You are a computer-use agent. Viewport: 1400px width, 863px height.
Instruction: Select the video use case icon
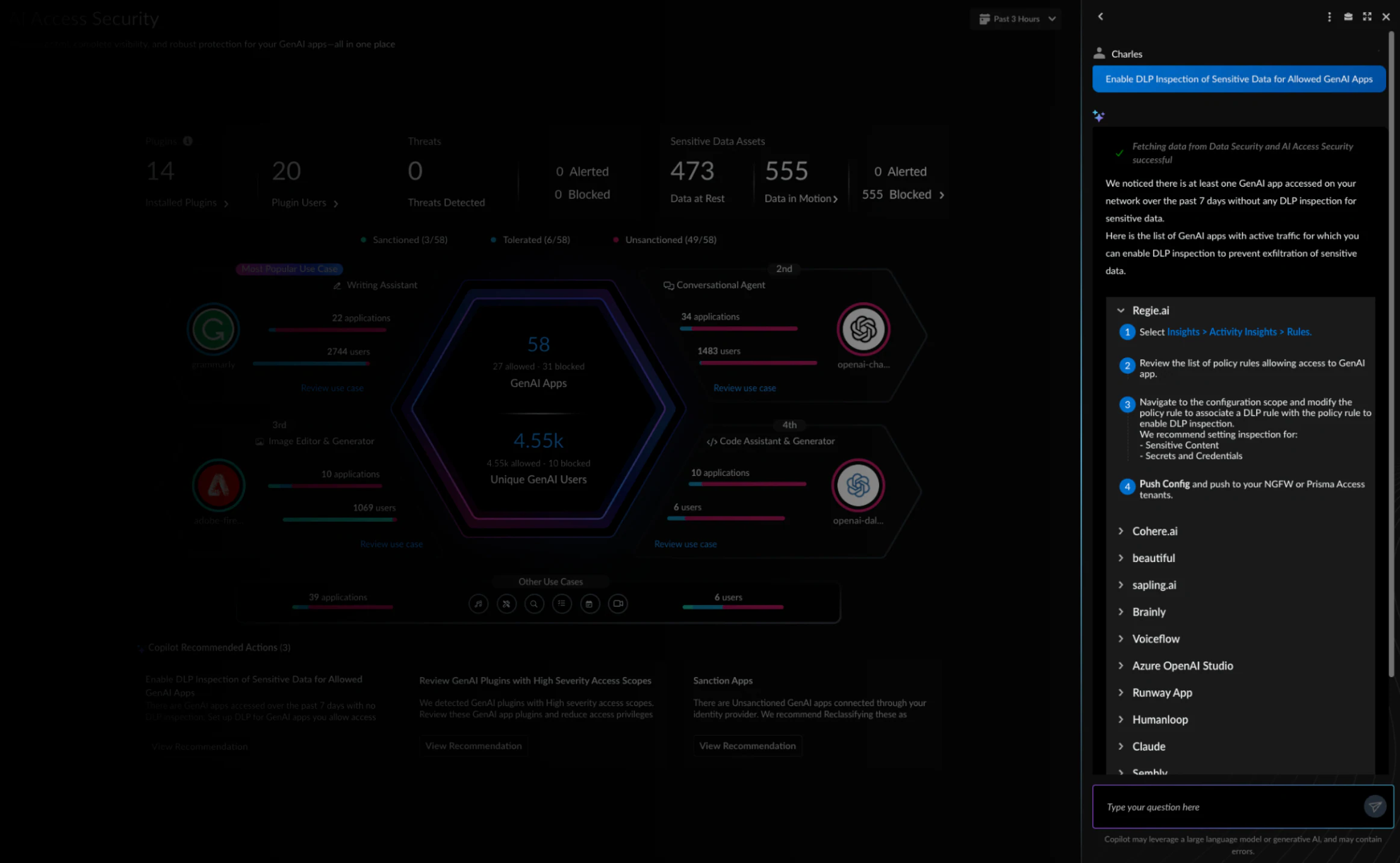[x=618, y=604]
